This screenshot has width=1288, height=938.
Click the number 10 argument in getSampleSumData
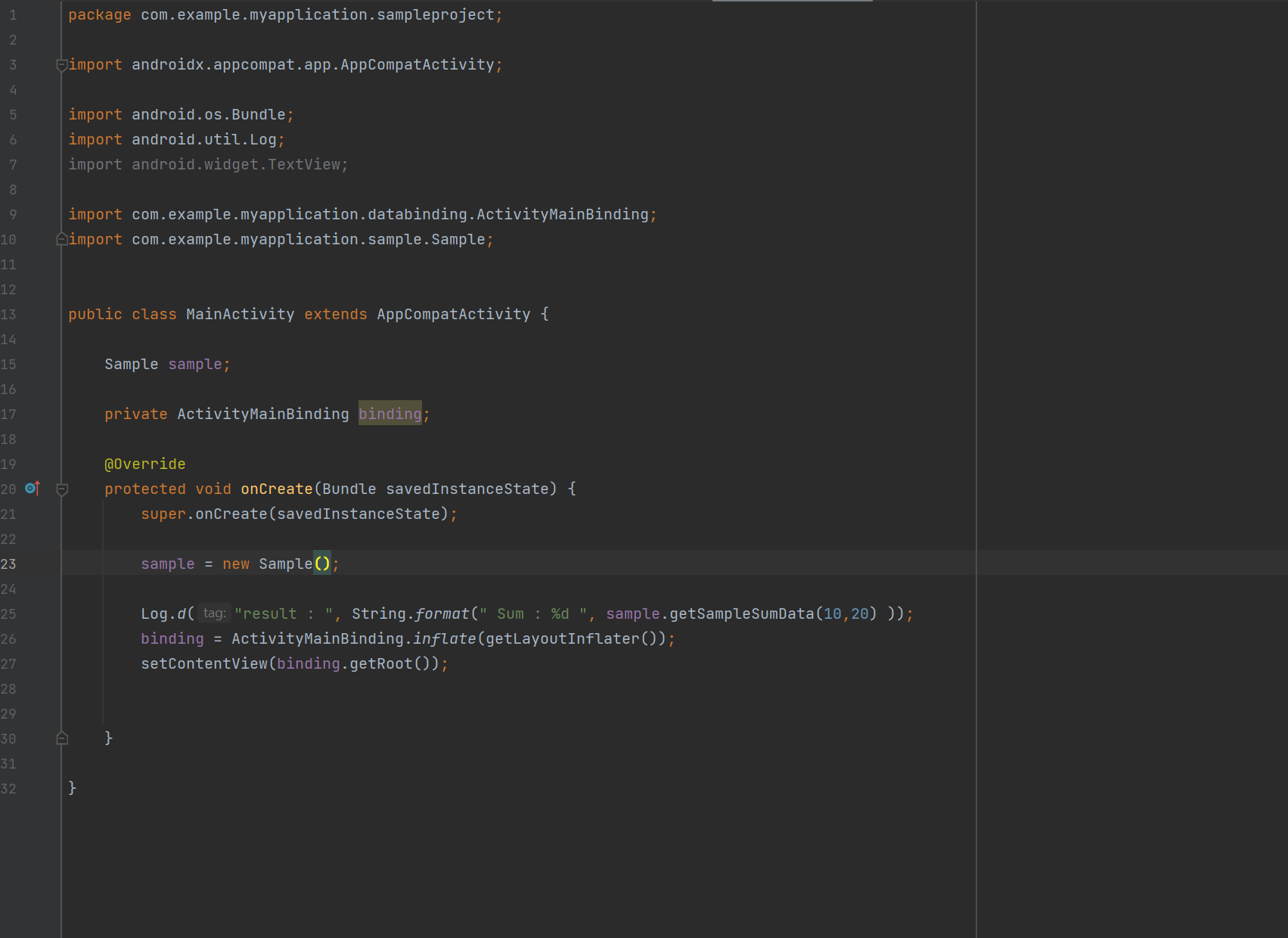(x=833, y=613)
